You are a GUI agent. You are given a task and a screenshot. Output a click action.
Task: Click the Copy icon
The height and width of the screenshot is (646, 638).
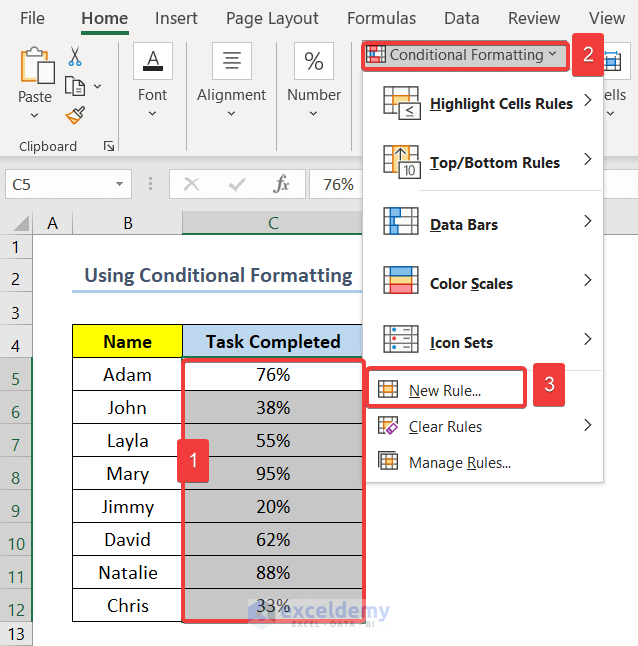[75, 86]
